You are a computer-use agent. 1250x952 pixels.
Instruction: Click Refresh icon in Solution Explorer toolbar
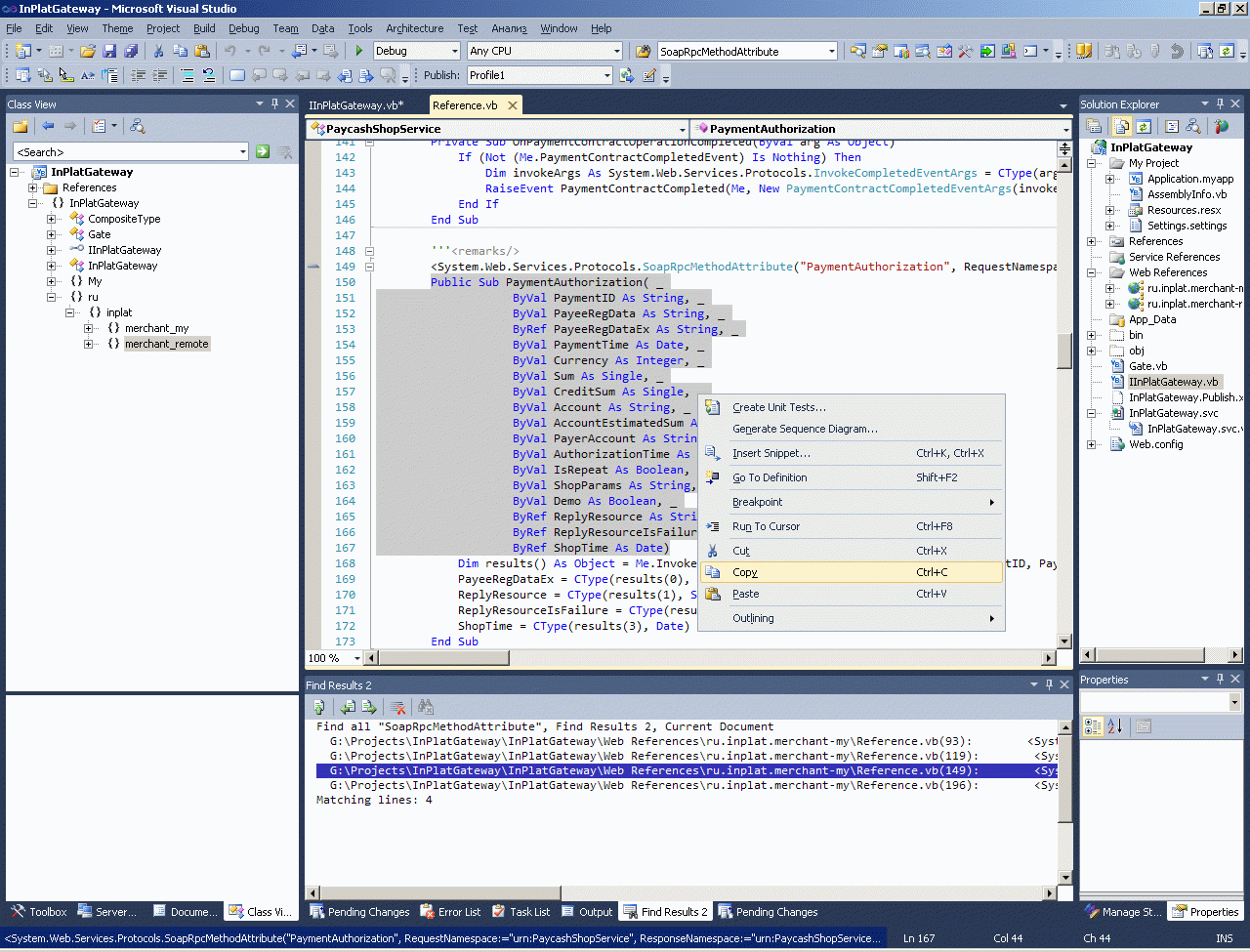tap(1143, 126)
